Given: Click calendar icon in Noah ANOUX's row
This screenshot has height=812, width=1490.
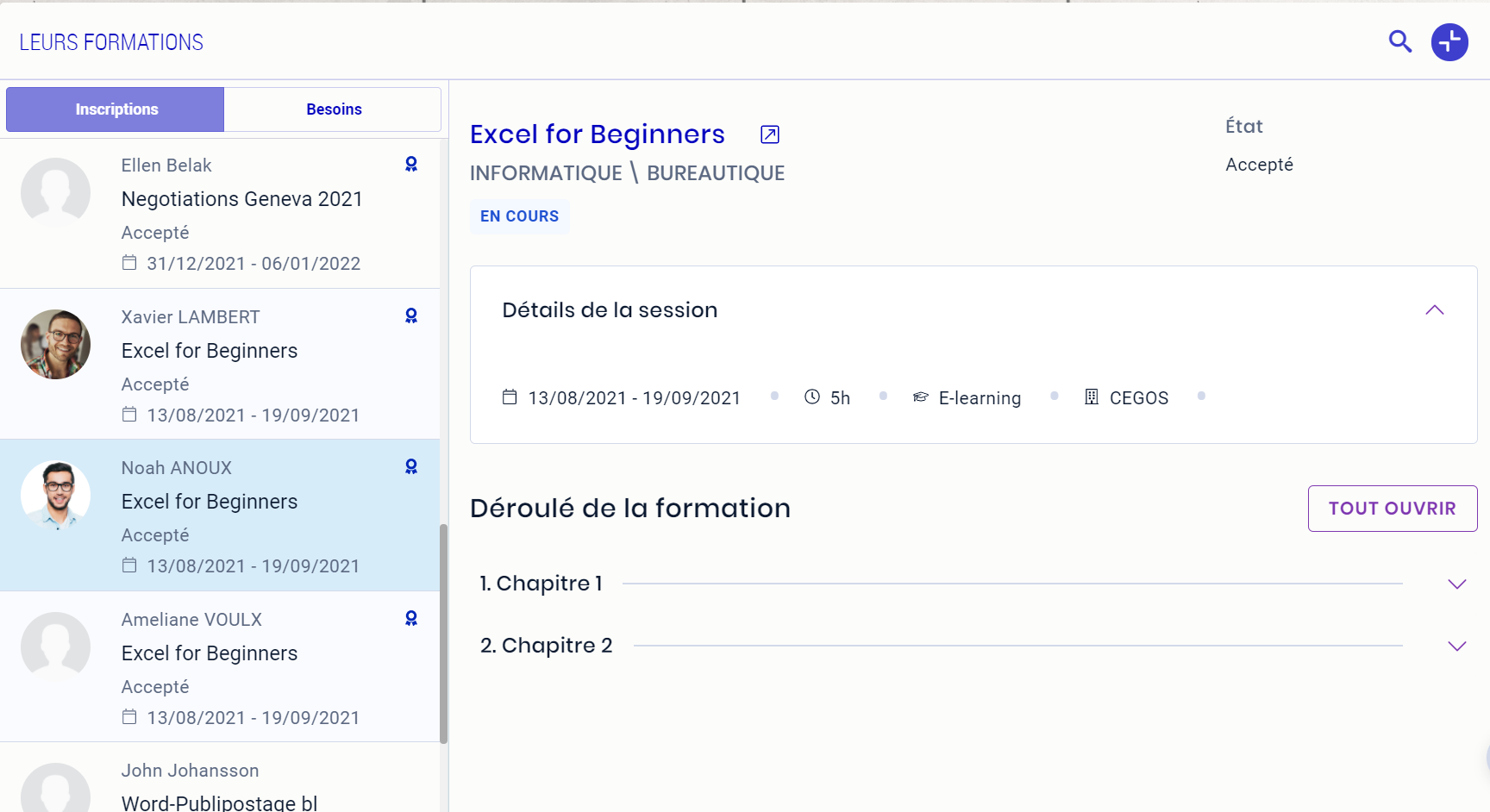Looking at the screenshot, I should (x=129, y=565).
